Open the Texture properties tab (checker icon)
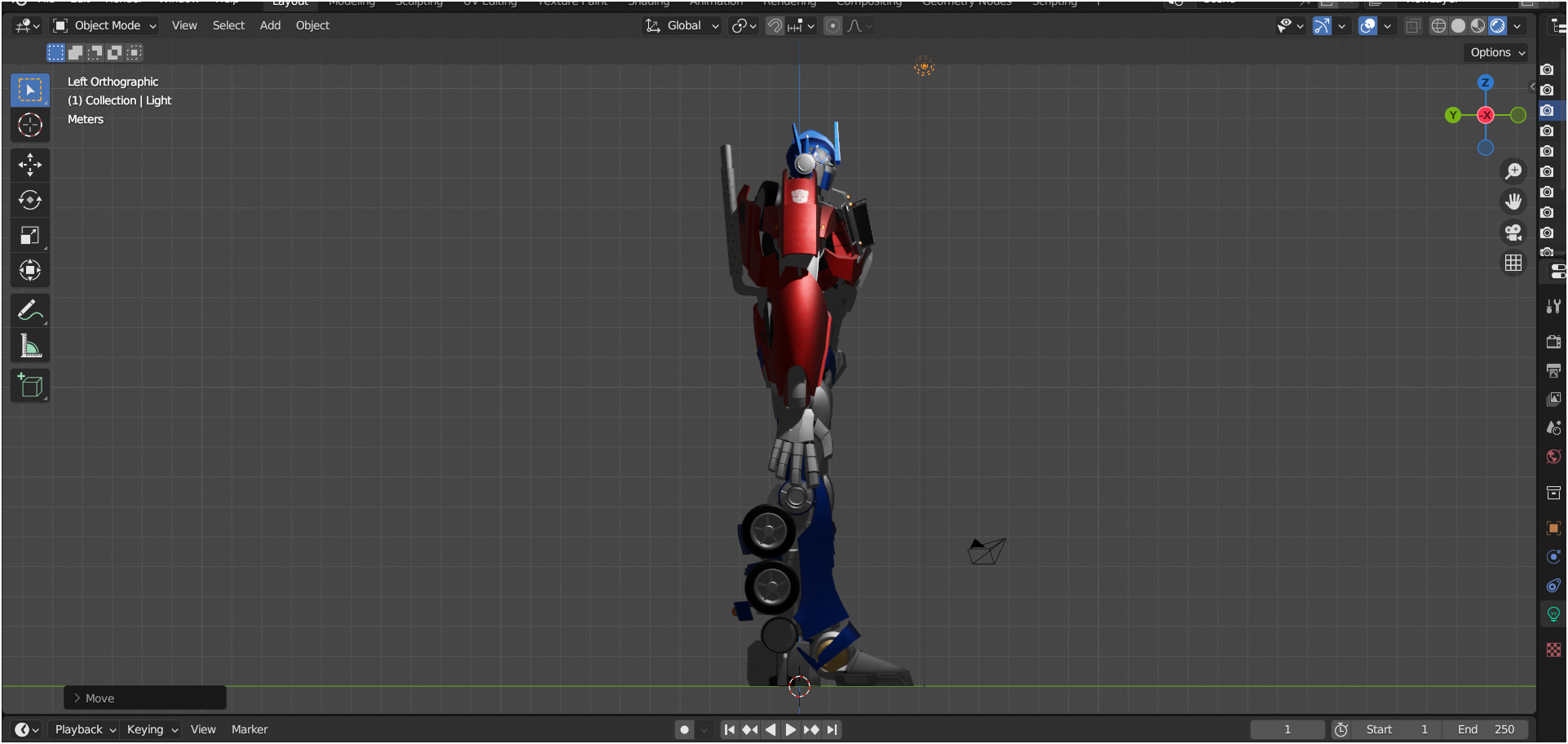This screenshot has width=1568, height=744. click(1553, 649)
